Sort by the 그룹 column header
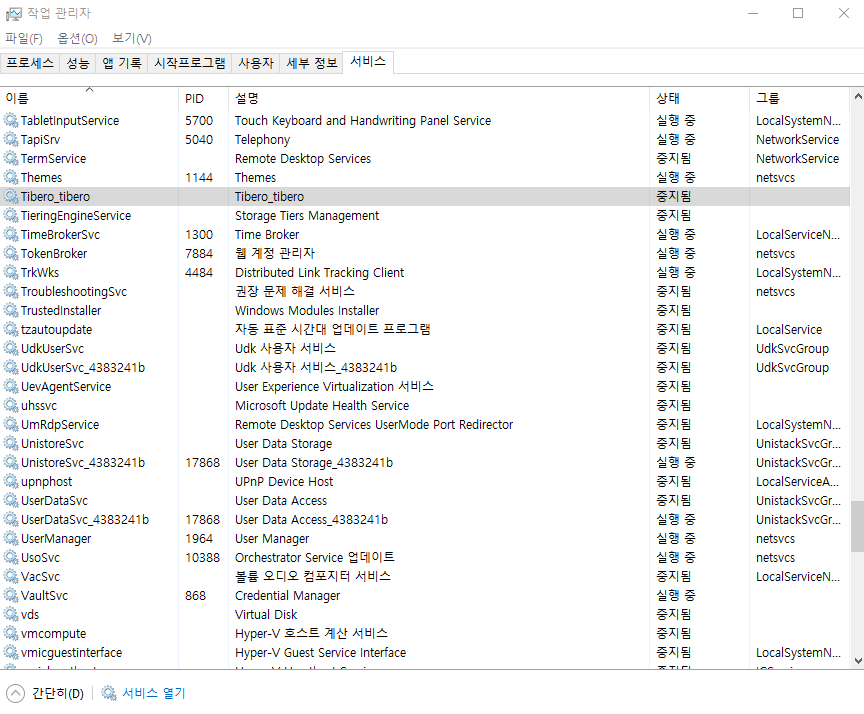 [x=800, y=99]
